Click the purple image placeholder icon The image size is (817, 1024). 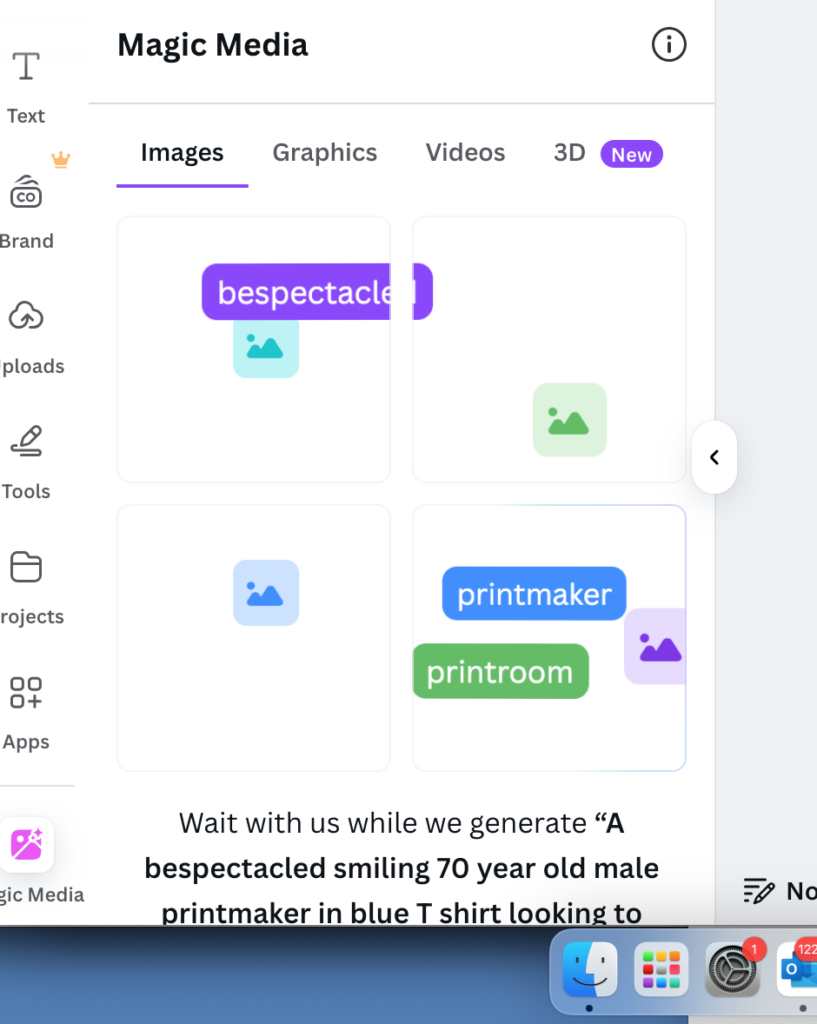(656, 647)
